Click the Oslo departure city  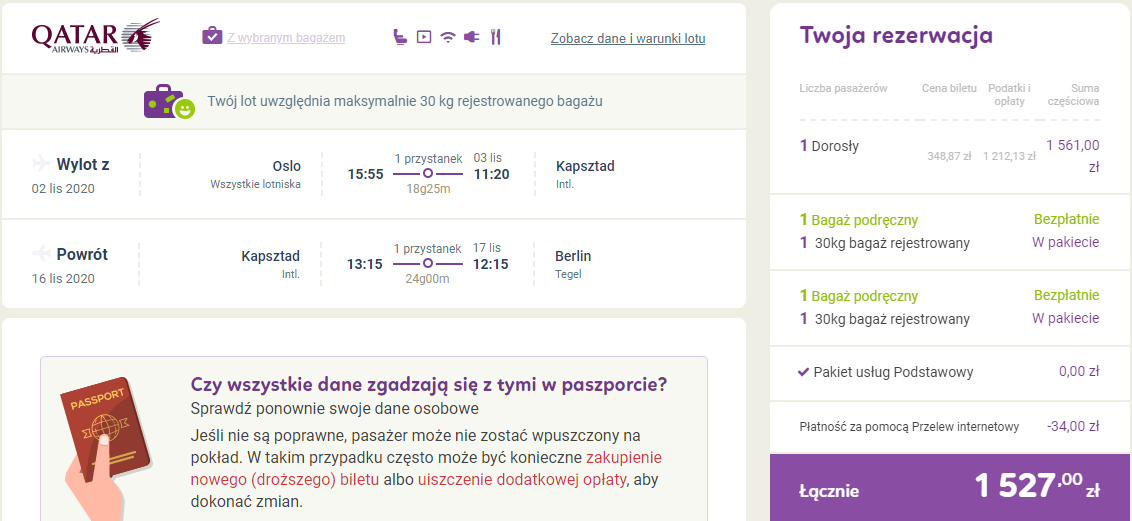(287, 166)
